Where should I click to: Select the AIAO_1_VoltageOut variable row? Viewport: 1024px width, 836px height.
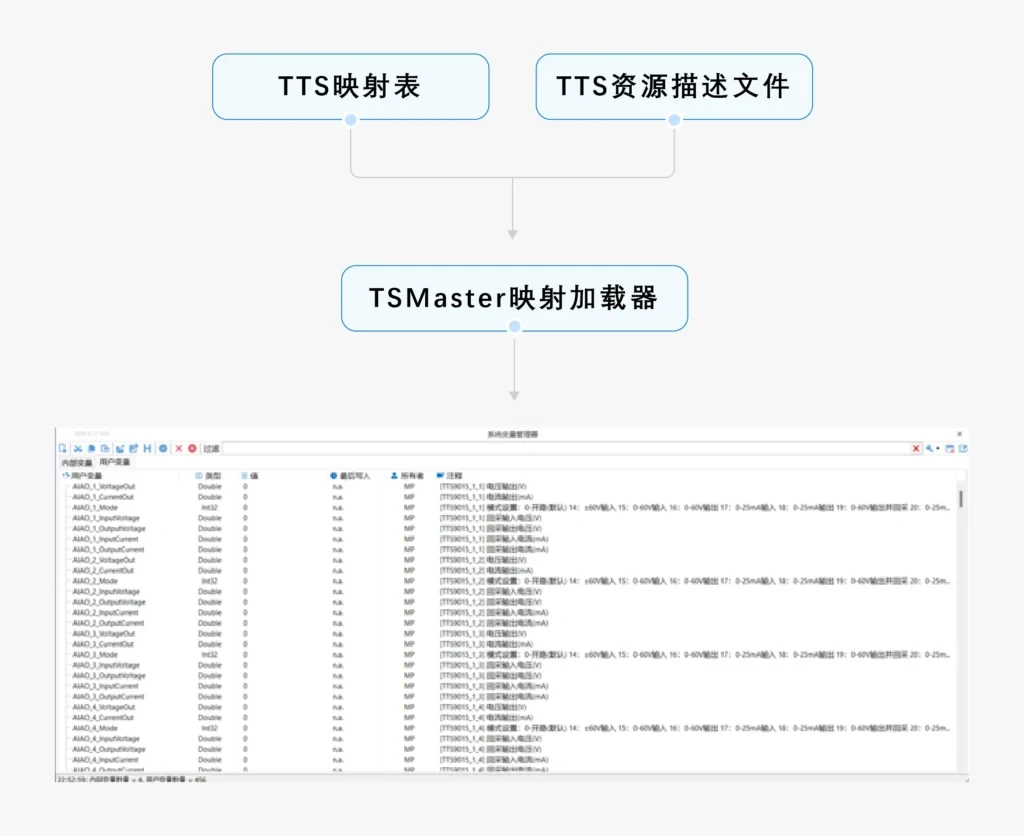tap(103, 487)
